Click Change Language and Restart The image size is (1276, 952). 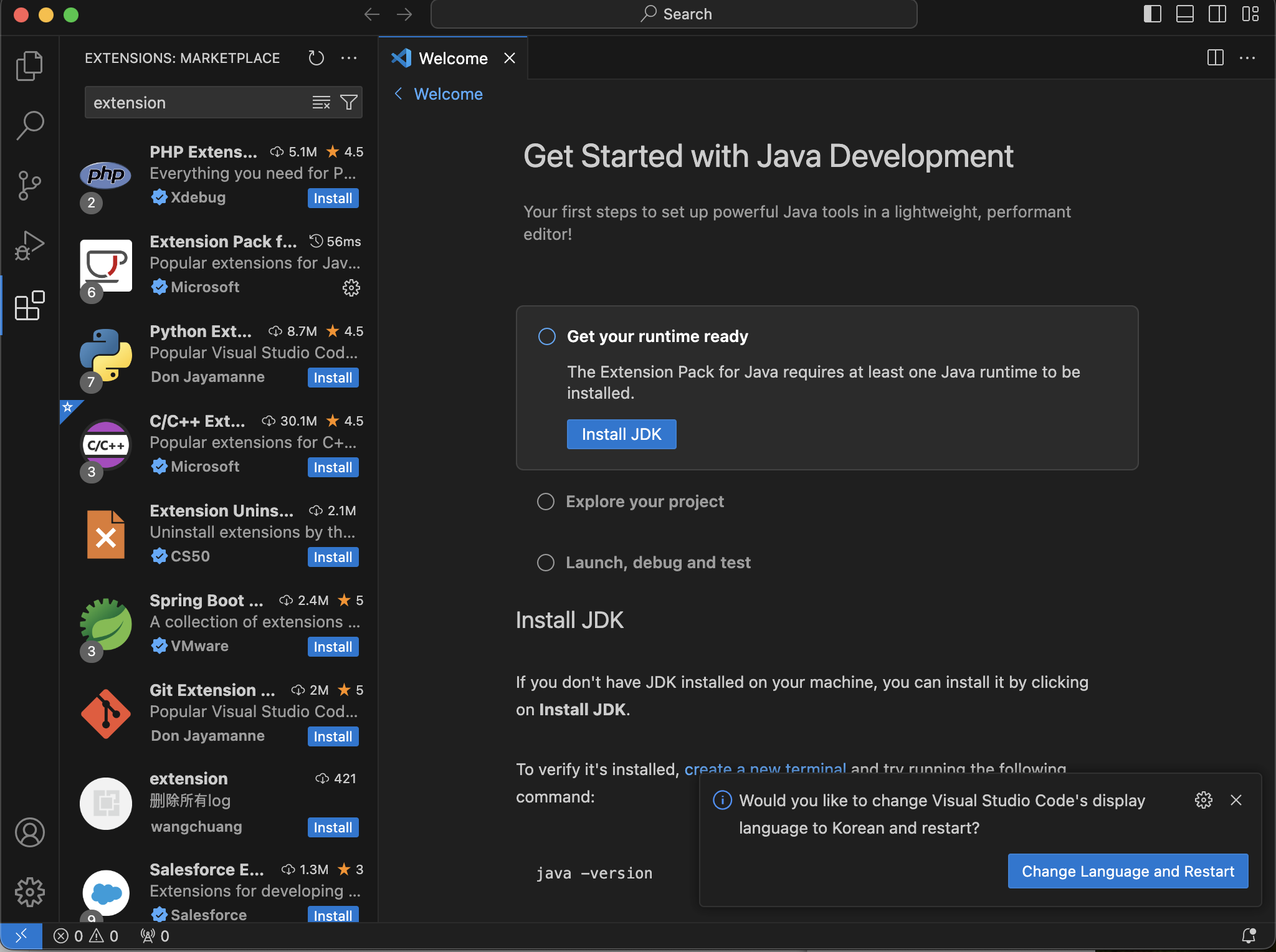[x=1128, y=871]
